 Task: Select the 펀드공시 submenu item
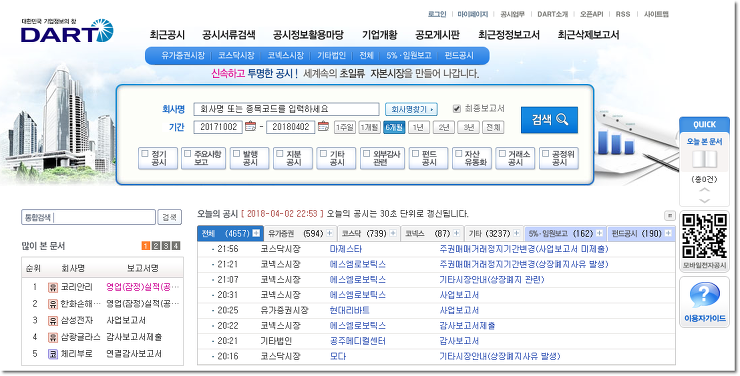tap(459, 55)
